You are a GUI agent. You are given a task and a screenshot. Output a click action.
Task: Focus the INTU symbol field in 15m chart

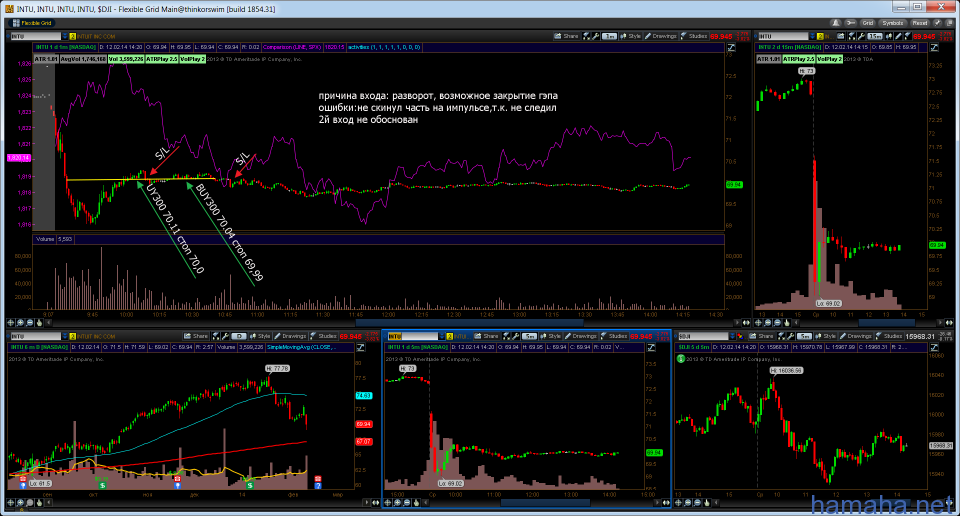(783, 36)
